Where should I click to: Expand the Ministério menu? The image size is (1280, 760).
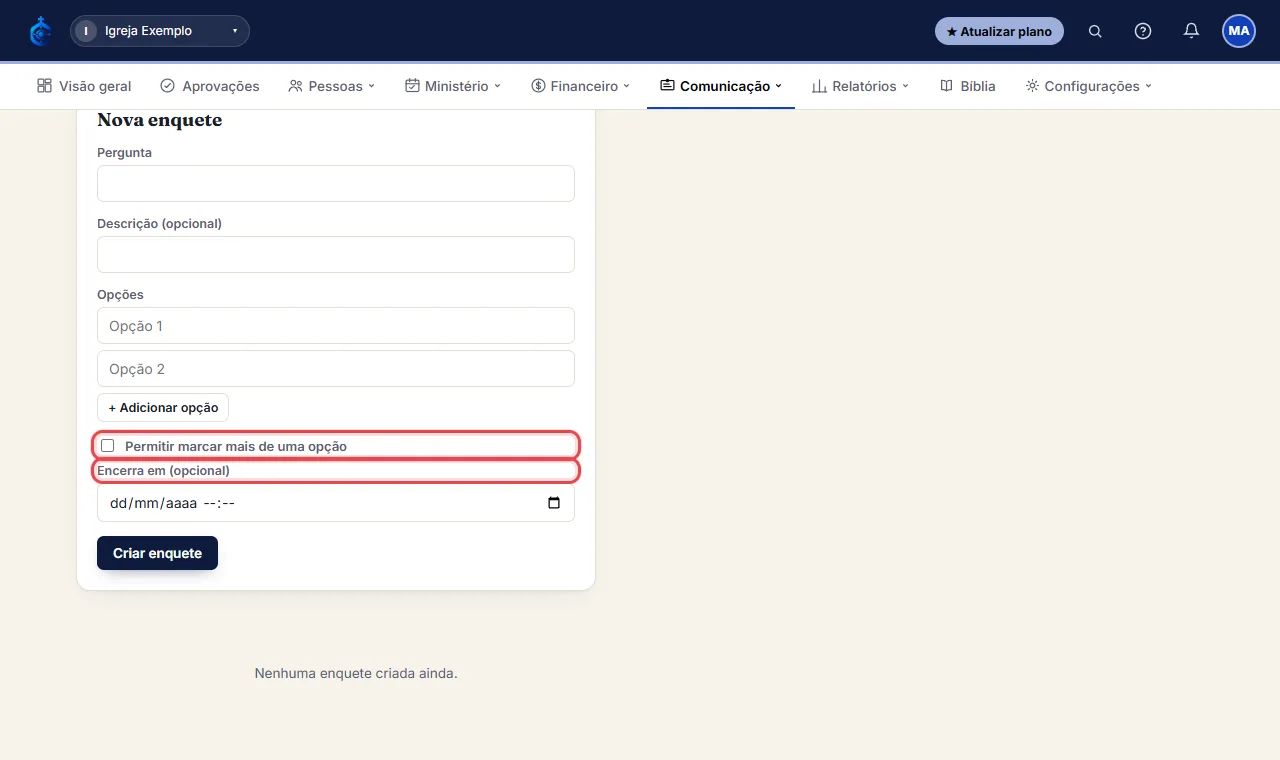tap(453, 86)
